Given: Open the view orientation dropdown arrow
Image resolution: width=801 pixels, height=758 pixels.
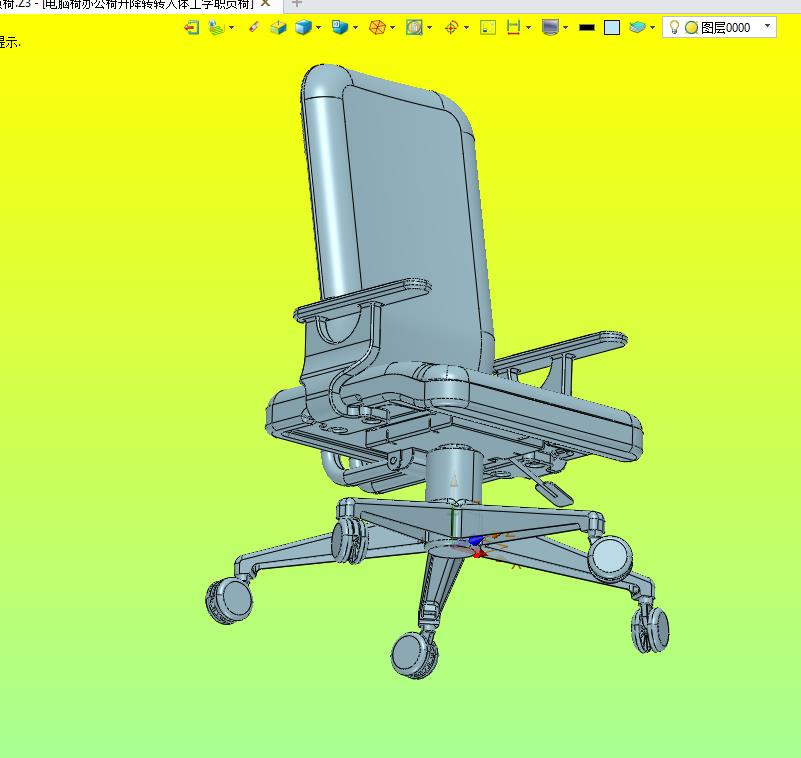Looking at the screenshot, I should click(356, 28).
